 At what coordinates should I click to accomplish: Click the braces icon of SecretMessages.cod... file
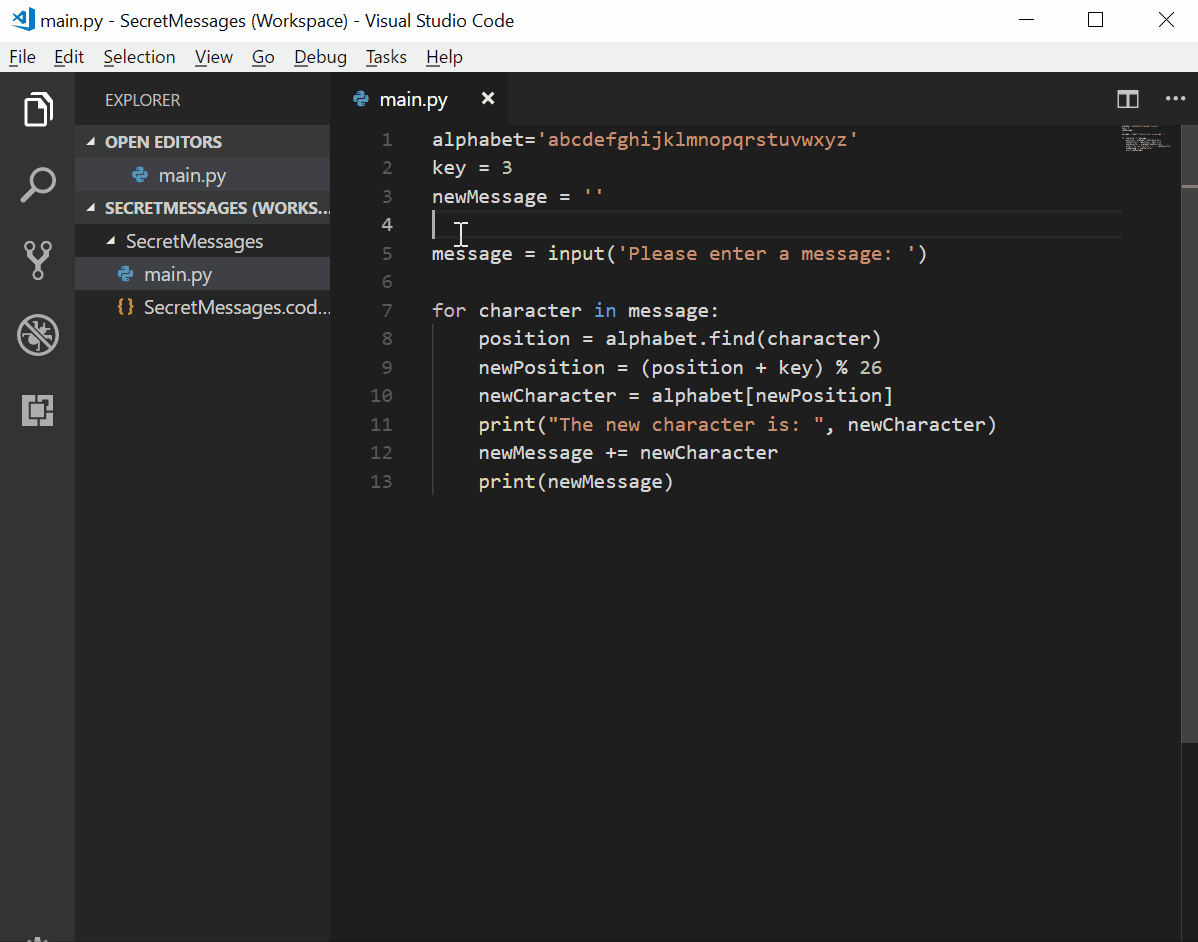pos(125,307)
